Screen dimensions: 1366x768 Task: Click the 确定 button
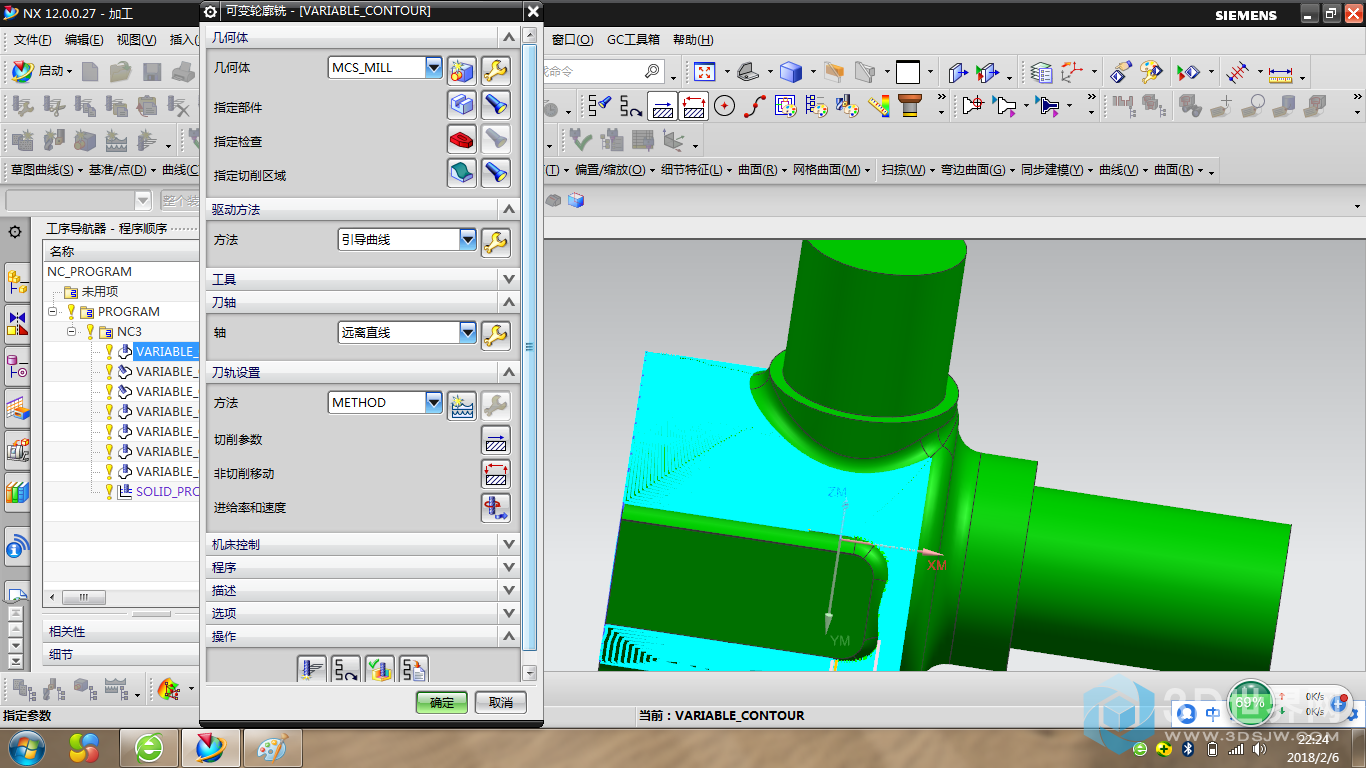pyautogui.click(x=442, y=703)
